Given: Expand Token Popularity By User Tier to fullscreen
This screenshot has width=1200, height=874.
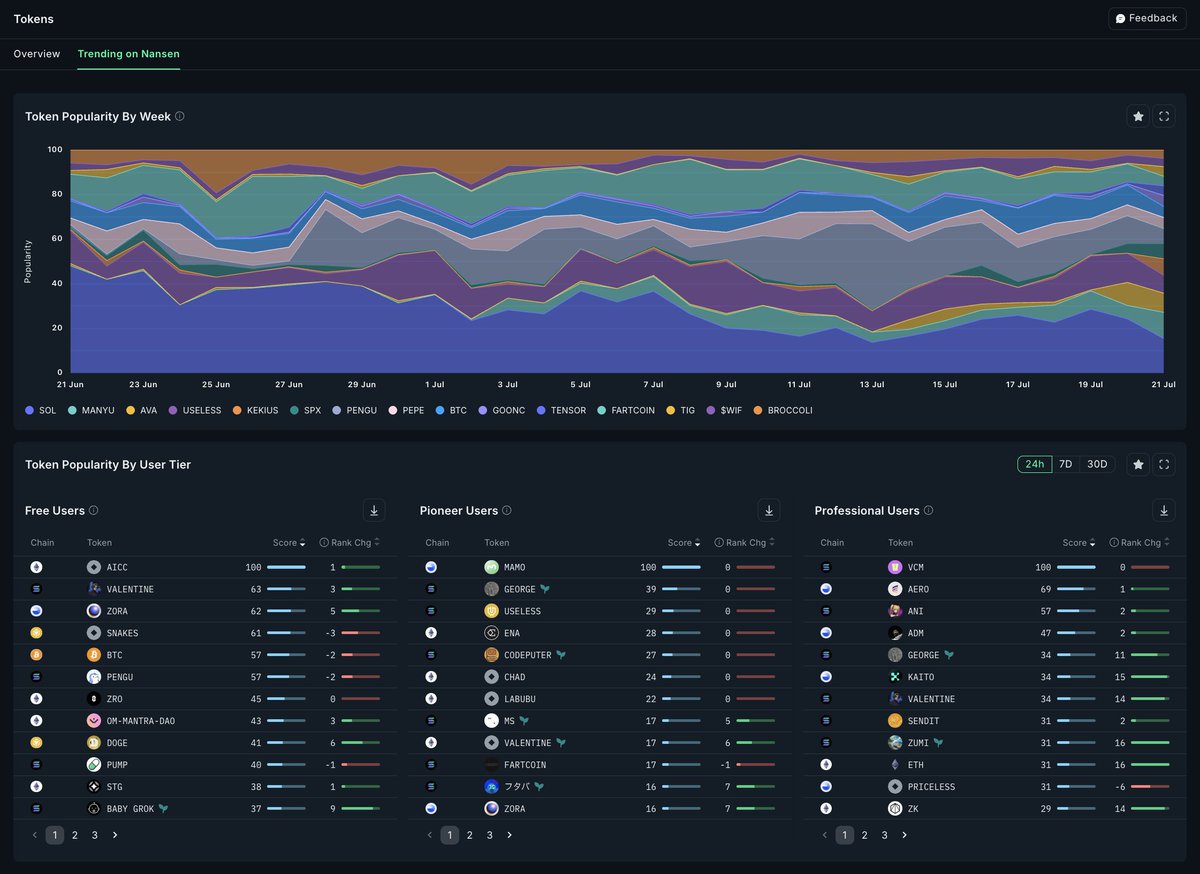Looking at the screenshot, I should click(x=1164, y=464).
